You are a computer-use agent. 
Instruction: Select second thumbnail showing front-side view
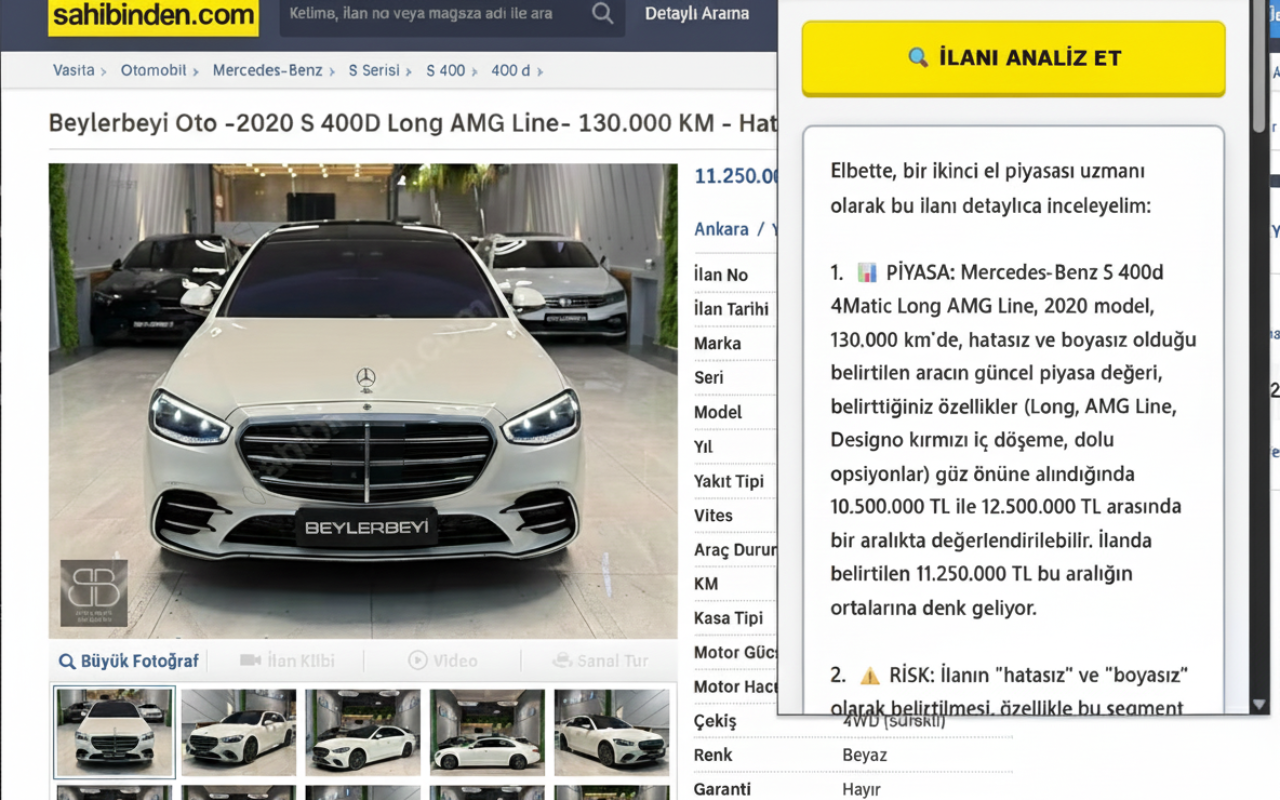(239, 732)
